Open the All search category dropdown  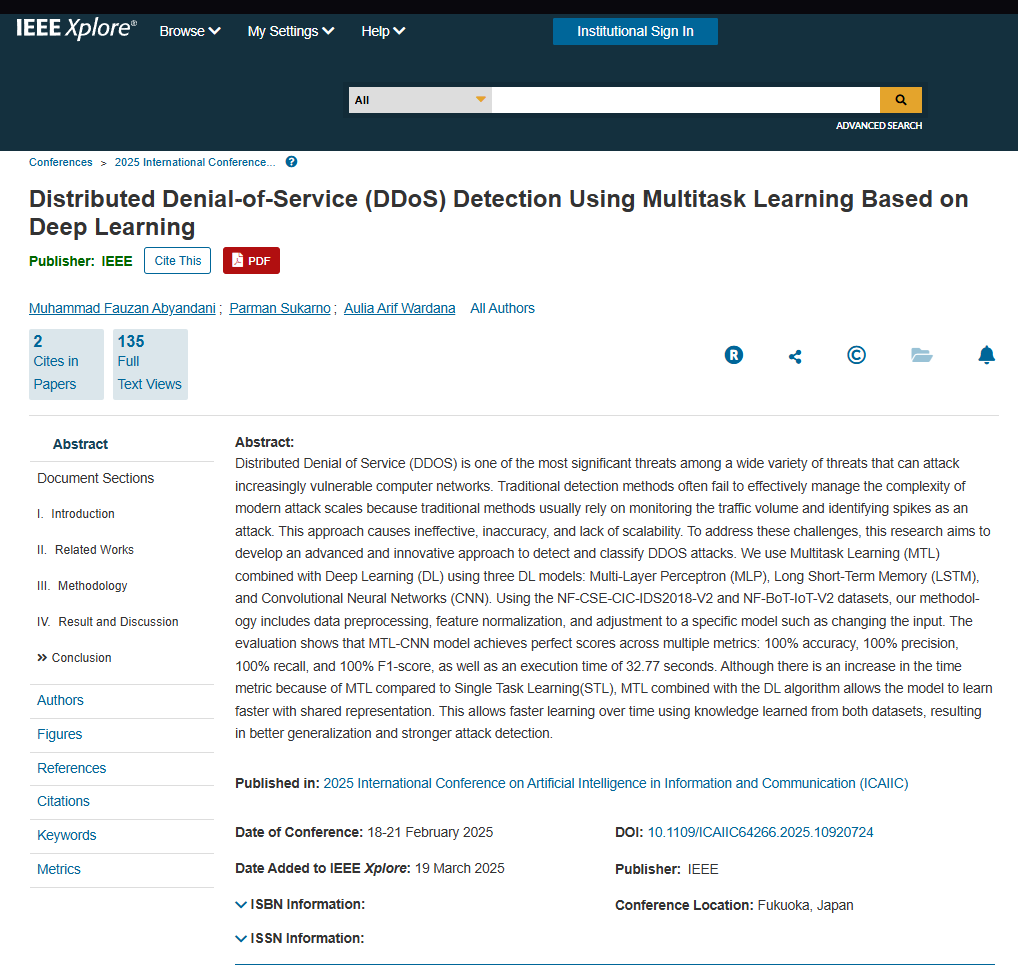tap(420, 100)
